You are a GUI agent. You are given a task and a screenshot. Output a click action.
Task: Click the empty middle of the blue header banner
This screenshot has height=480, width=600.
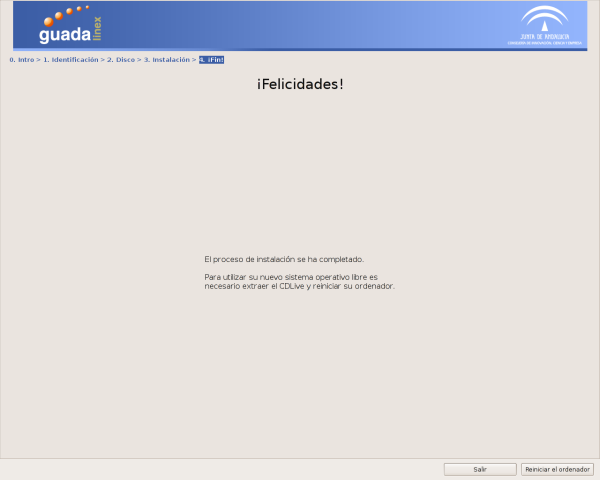[x=300, y=26]
